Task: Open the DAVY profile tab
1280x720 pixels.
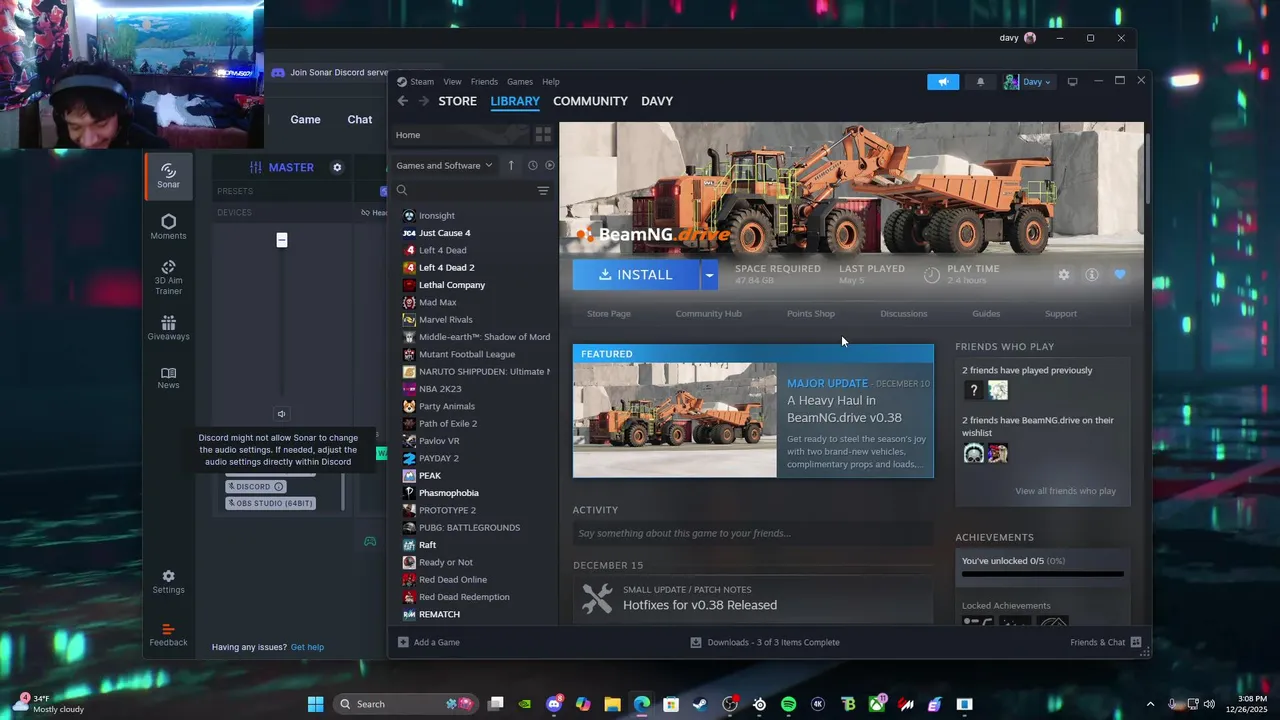Action: (657, 101)
